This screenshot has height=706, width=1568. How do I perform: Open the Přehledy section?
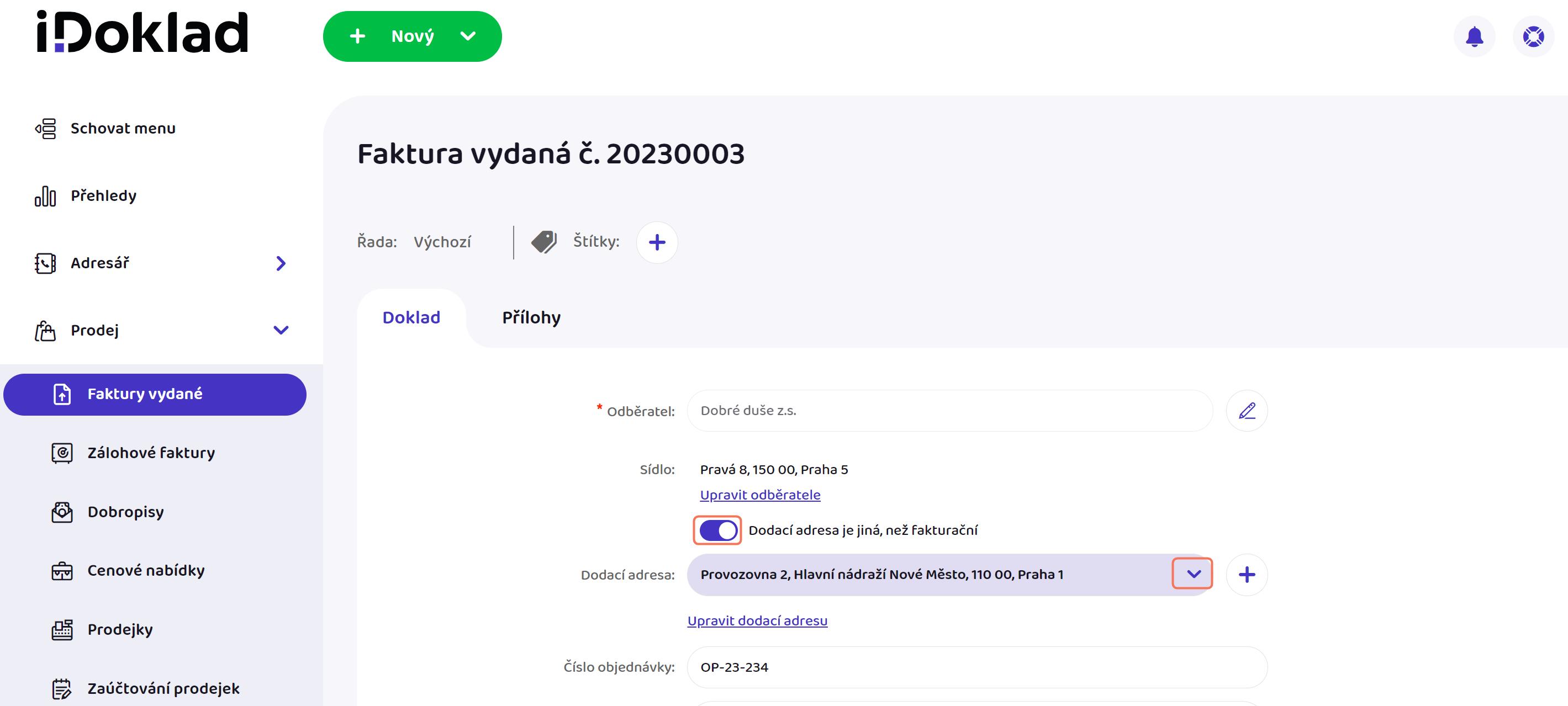(x=103, y=197)
